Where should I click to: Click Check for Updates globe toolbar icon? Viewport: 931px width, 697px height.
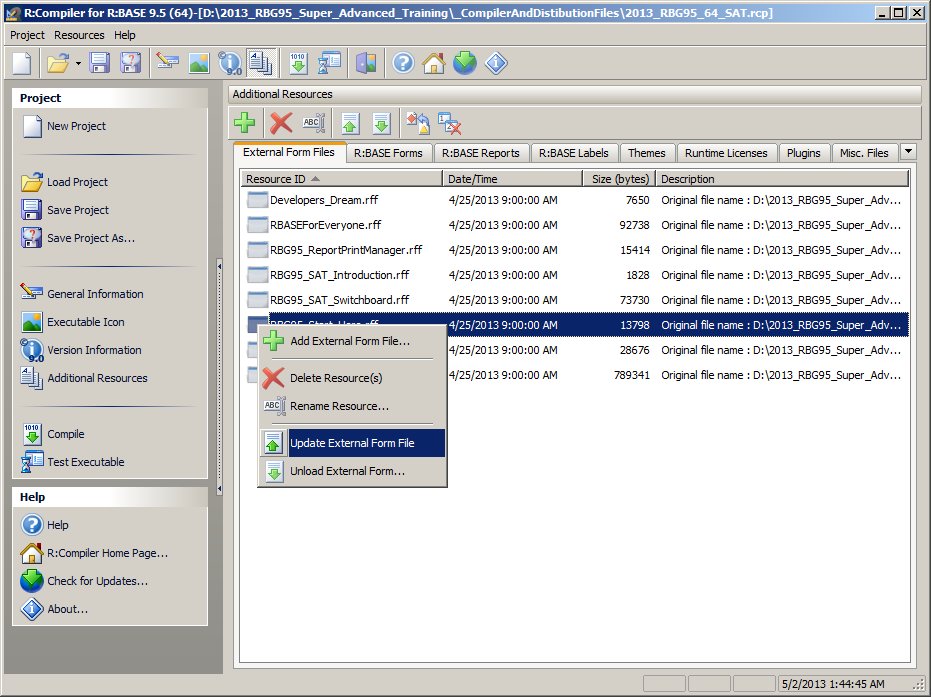[464, 63]
